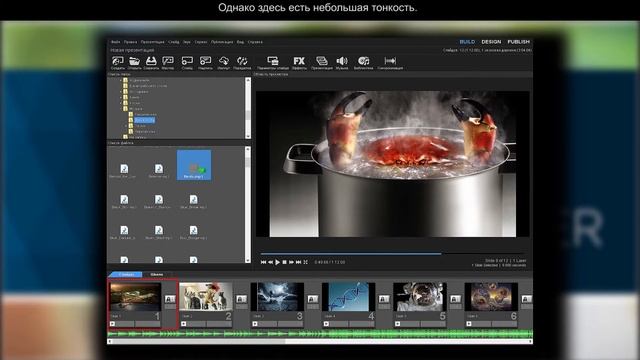The height and width of the screenshot is (360, 640).
Task: Add a blank slide with the Slide icon
Action: tap(187, 61)
